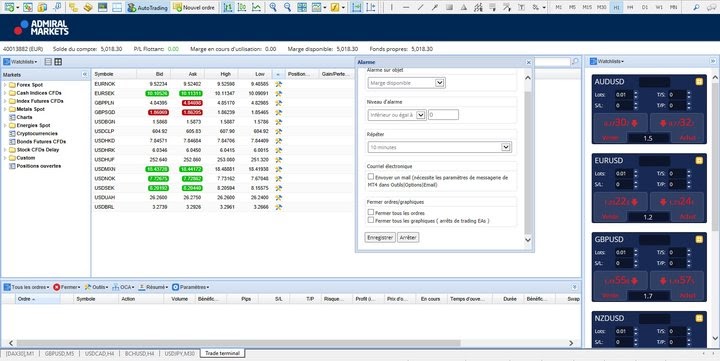Focus the AUDUSD Lots field
720x361 pixels.
[x=624, y=95]
